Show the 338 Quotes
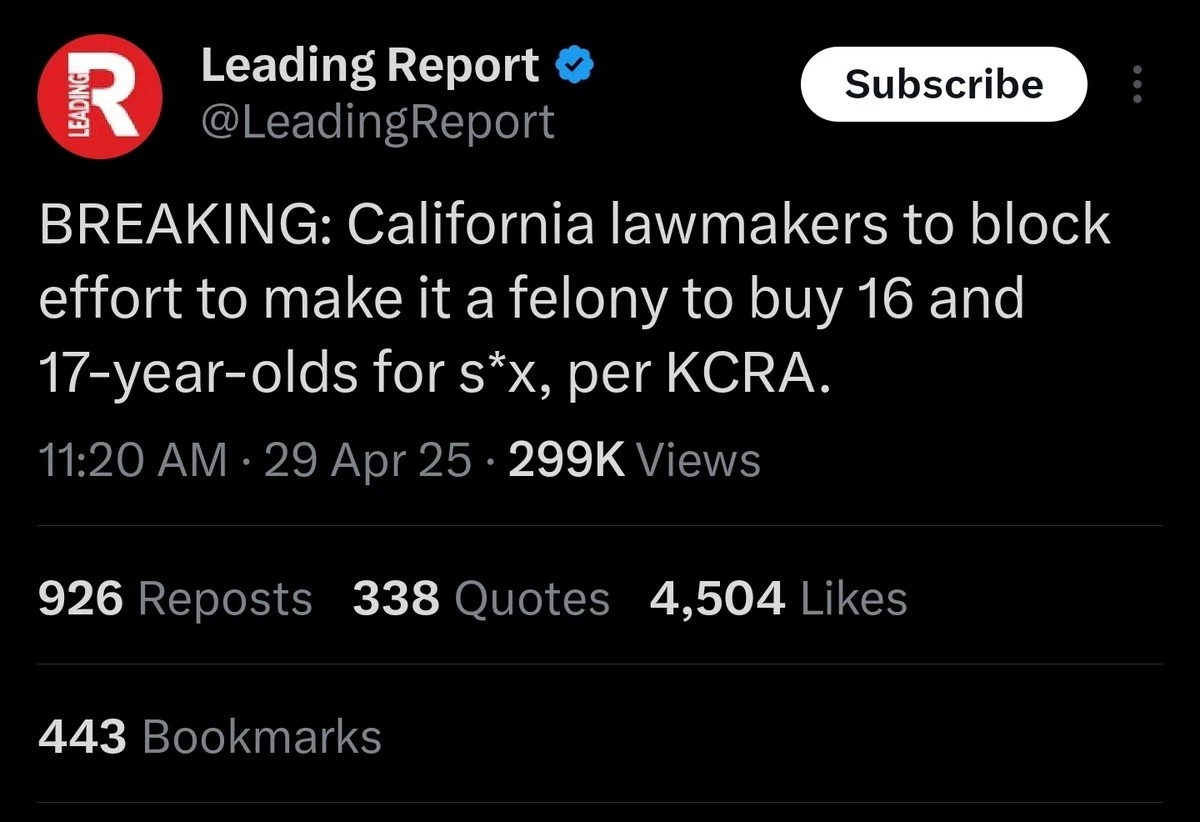1200x822 pixels. 481,599
